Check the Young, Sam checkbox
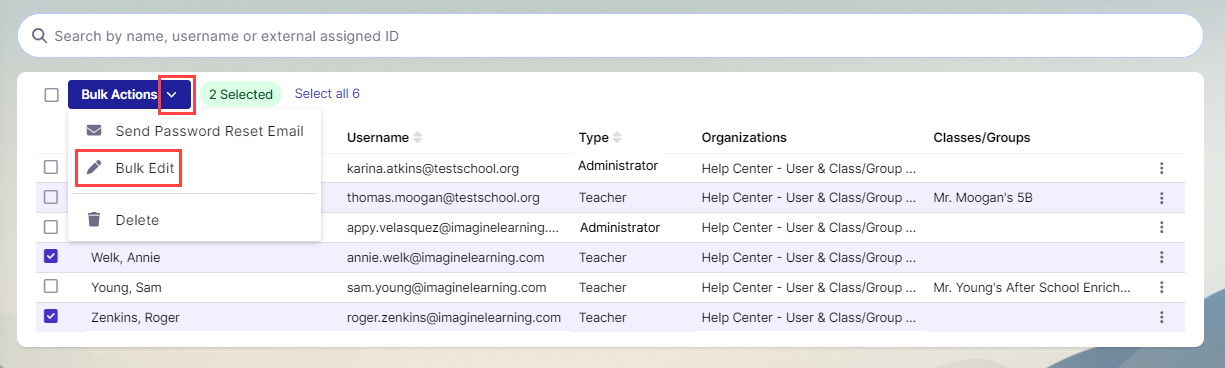The height and width of the screenshot is (368, 1225). pyautogui.click(x=51, y=286)
